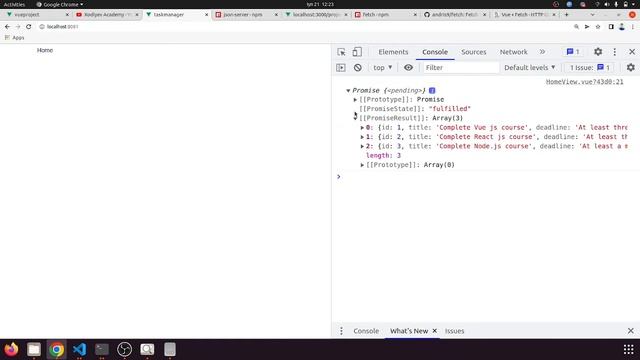
Task: Close the DevTools panel
Action: point(632,52)
